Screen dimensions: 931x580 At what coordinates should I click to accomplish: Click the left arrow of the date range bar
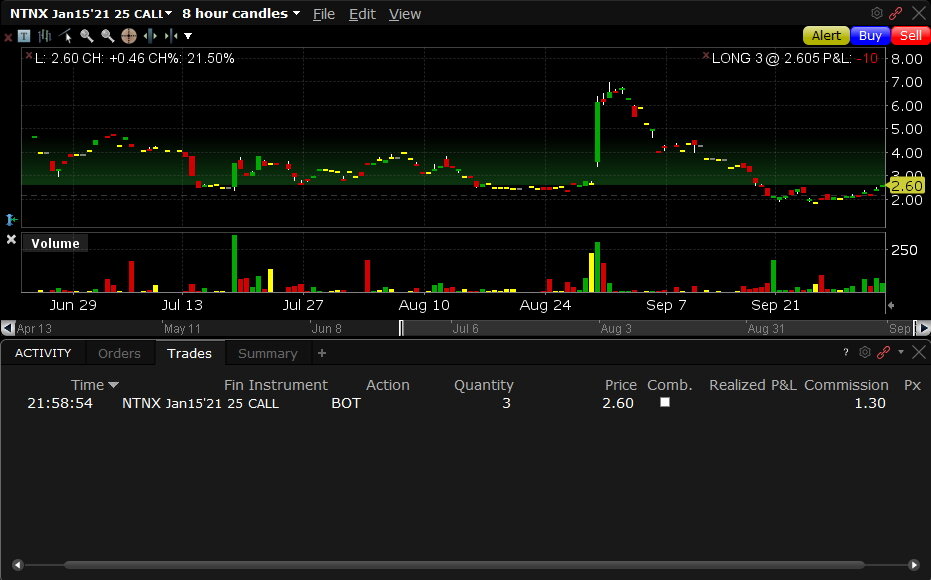[x=8, y=328]
